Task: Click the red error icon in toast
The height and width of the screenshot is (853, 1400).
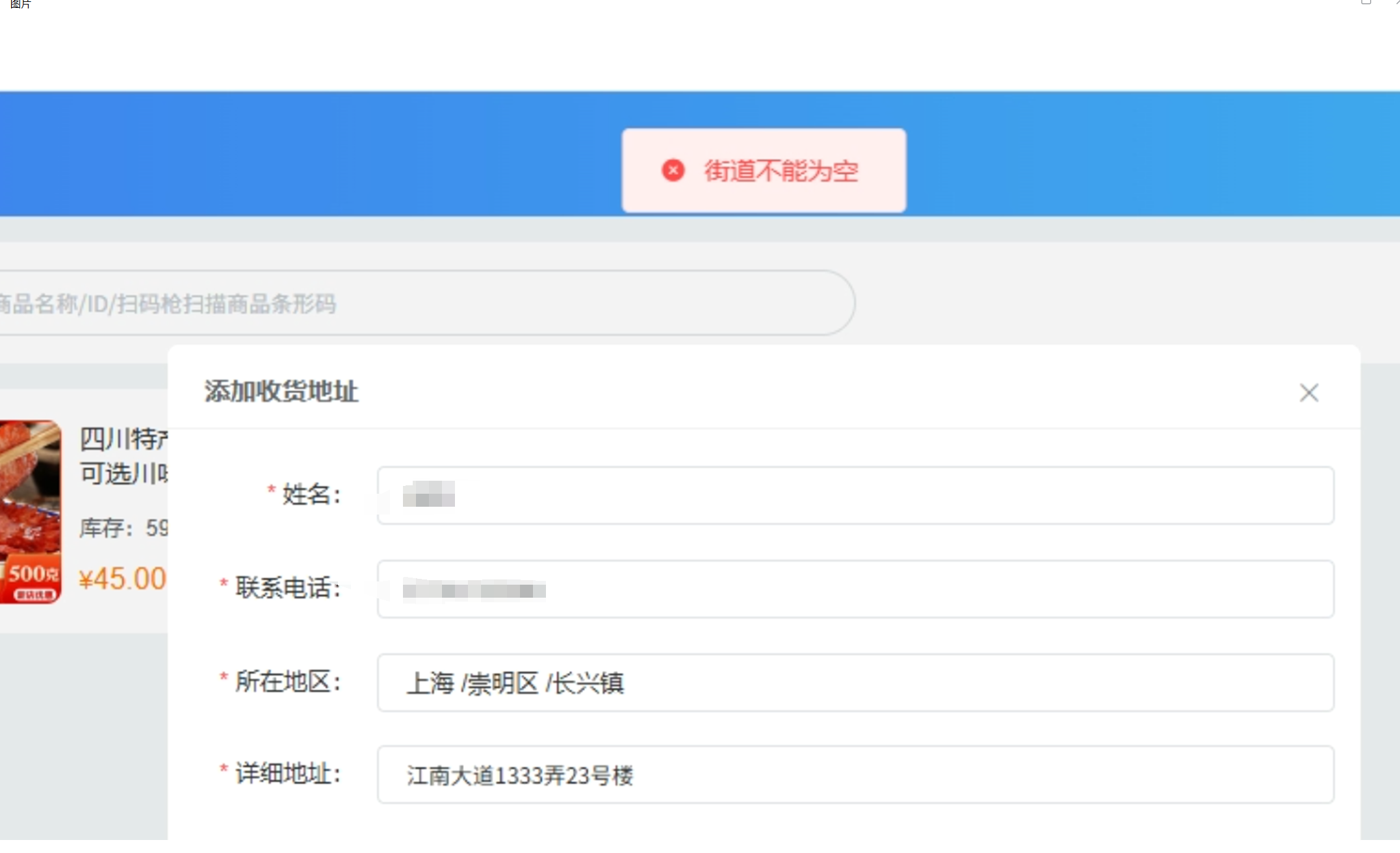Action: click(673, 170)
